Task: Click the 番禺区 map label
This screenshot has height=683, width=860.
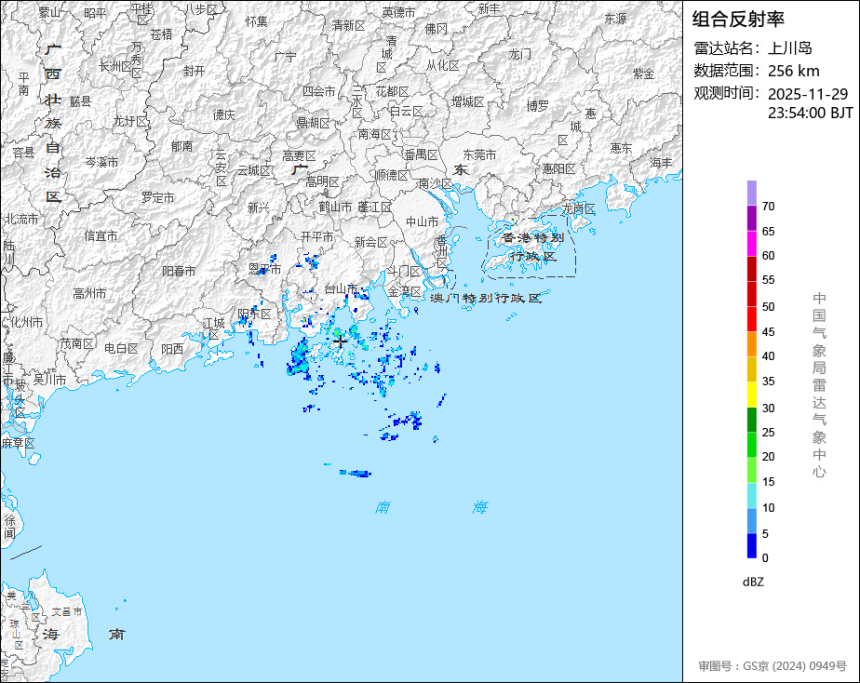Action: point(421,155)
